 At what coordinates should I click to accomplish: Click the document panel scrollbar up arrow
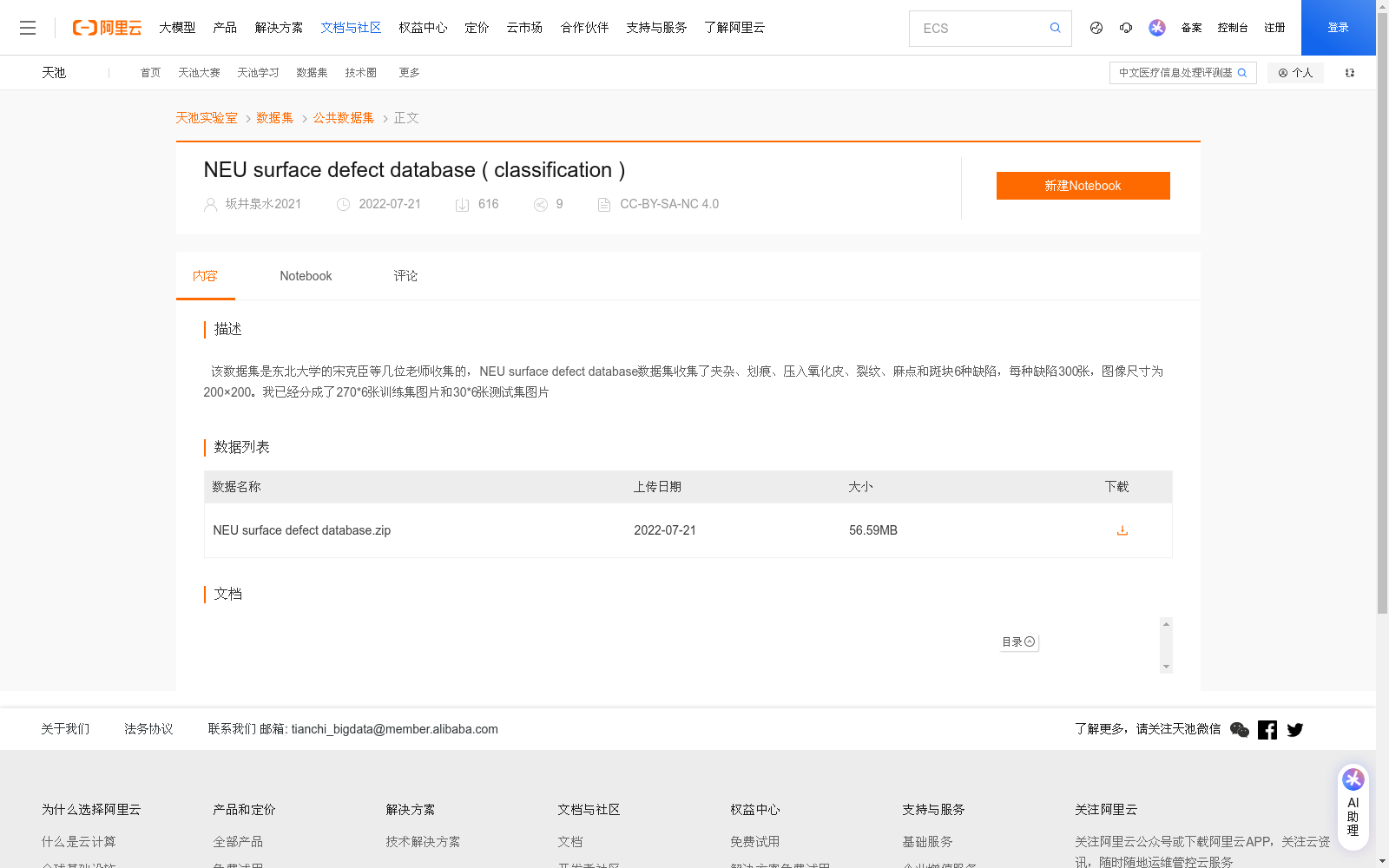[x=1166, y=624]
